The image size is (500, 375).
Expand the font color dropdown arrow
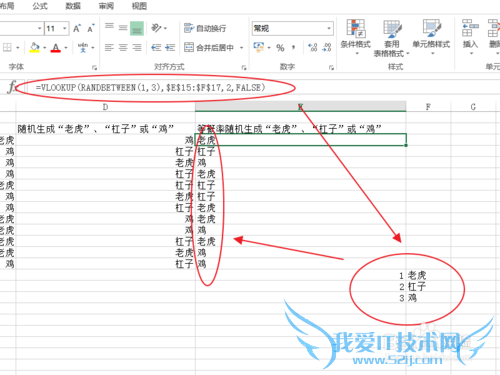click(x=66, y=48)
